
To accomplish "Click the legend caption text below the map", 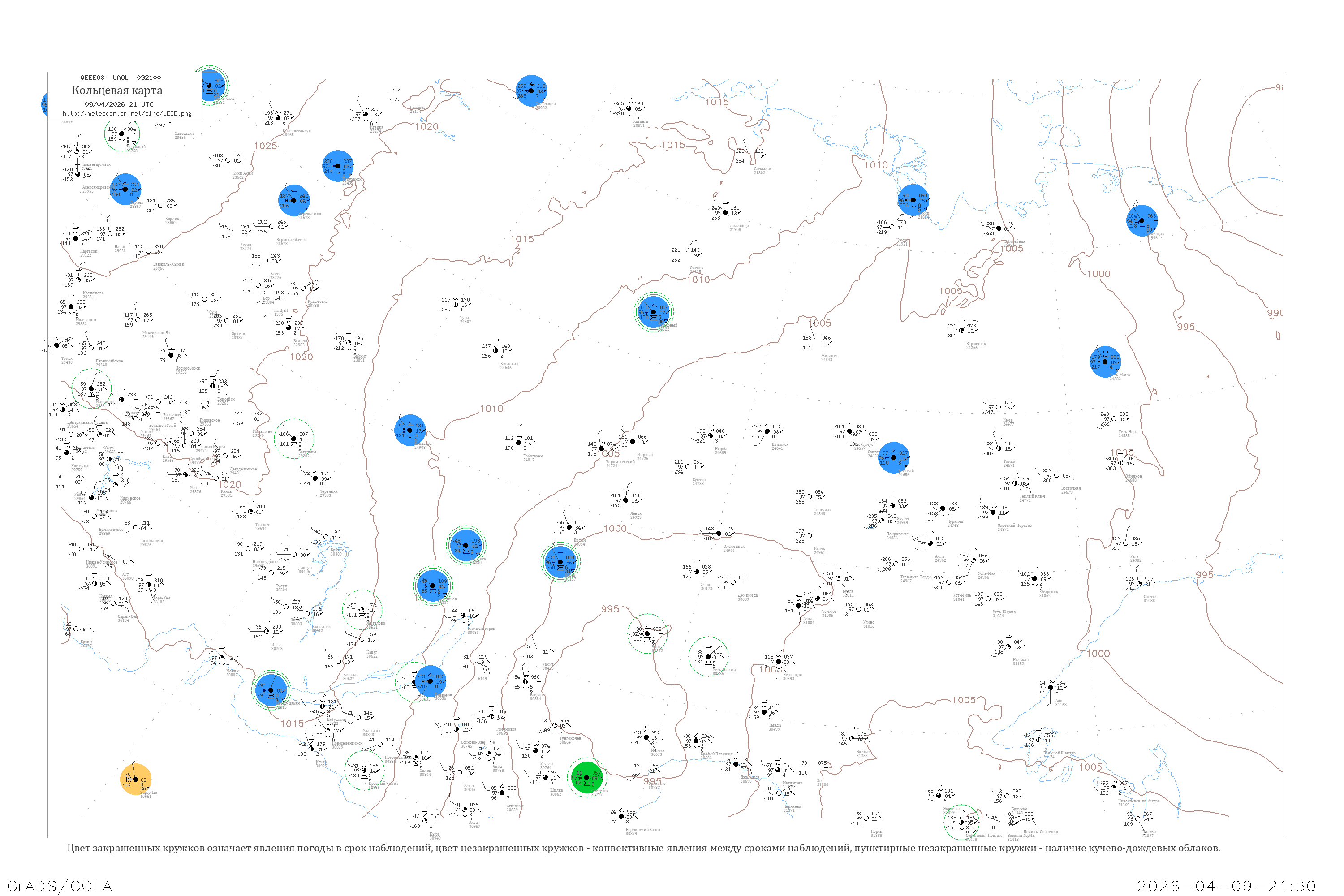I will point(643,848).
